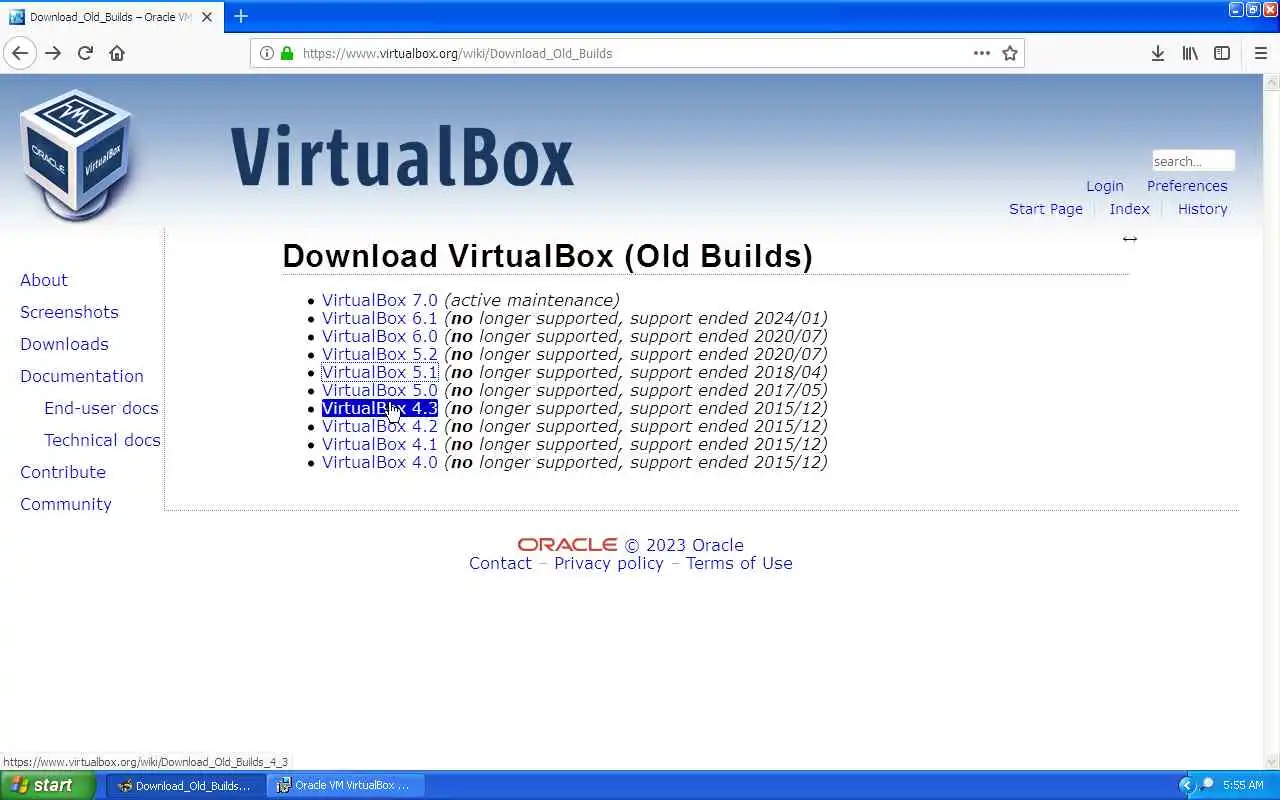Open the History link
The width and height of the screenshot is (1280, 800).
click(1202, 209)
